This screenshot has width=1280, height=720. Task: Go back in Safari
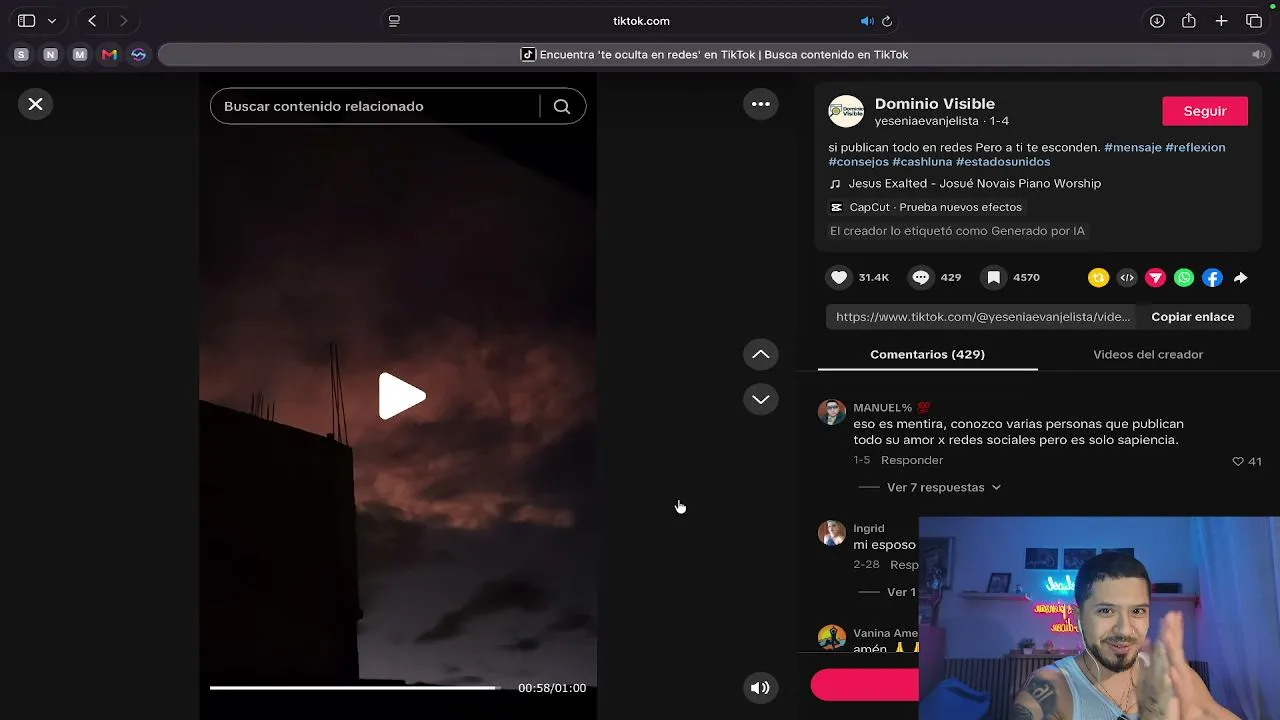(x=92, y=21)
